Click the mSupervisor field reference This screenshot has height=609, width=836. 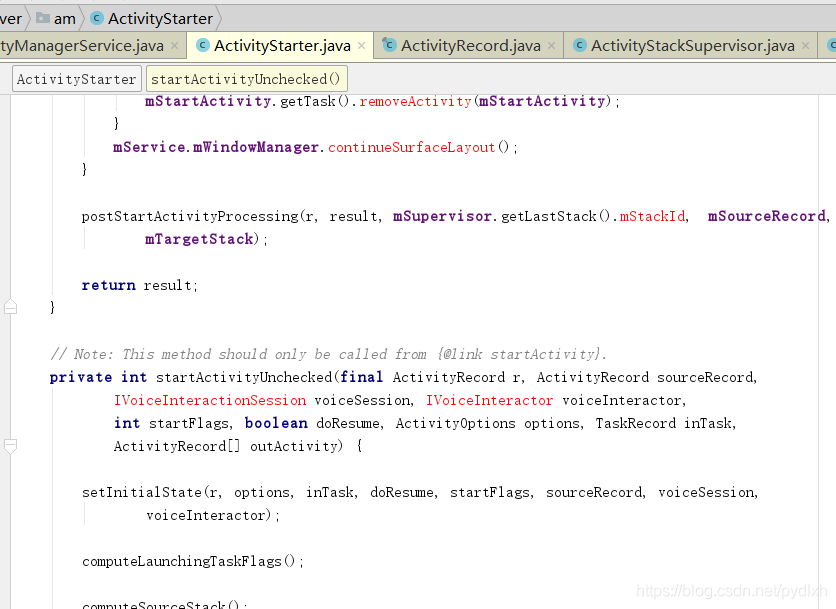click(x=442, y=216)
